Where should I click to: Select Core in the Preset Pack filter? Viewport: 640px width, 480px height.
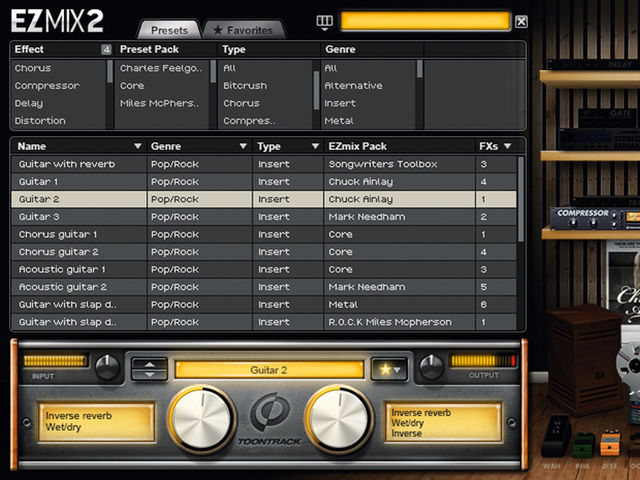(132, 85)
